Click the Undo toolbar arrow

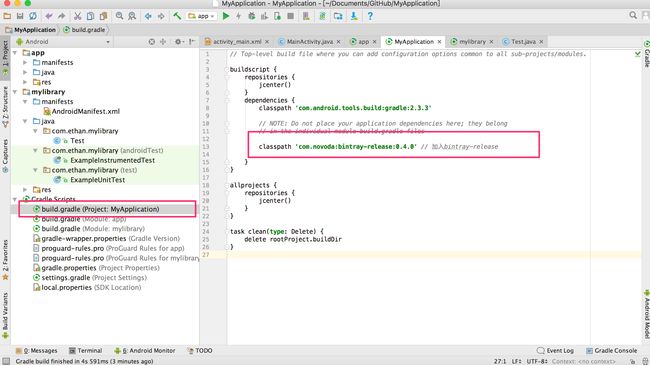[x=49, y=16]
